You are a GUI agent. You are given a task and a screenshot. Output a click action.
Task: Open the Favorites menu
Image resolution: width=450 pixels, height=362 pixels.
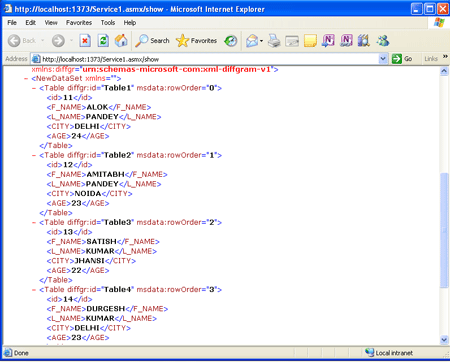(79, 23)
